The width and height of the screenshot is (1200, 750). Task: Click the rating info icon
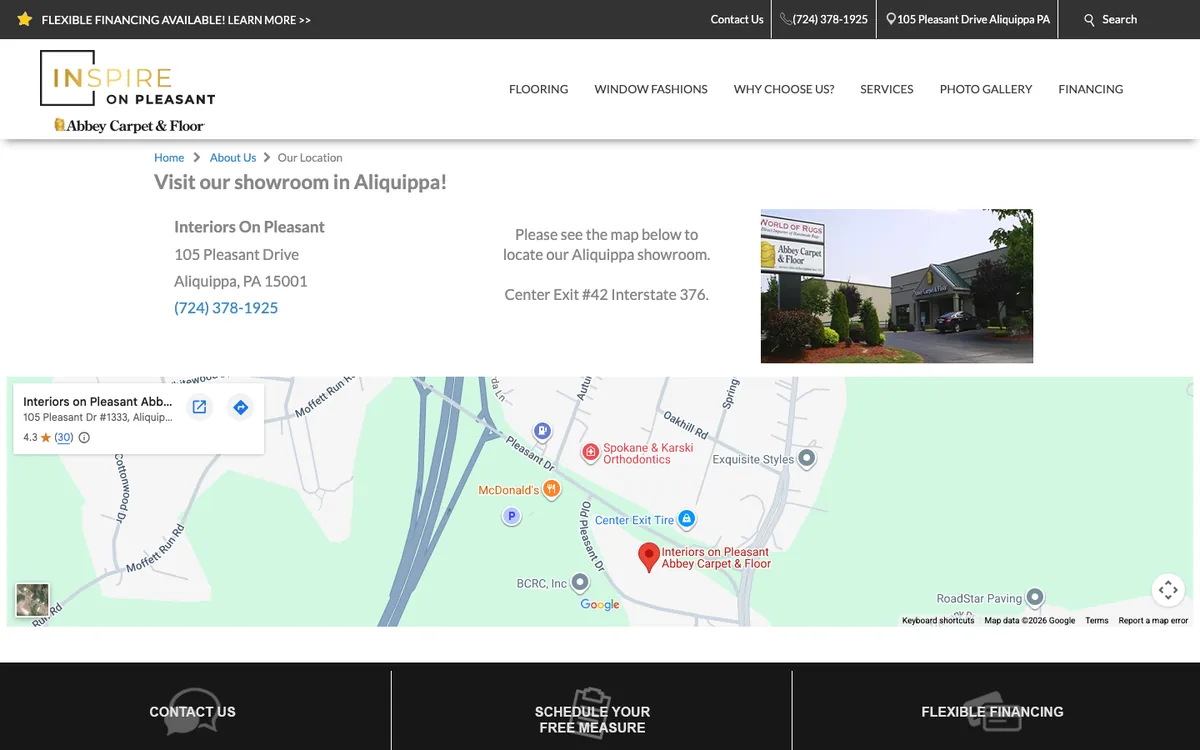tap(84, 437)
